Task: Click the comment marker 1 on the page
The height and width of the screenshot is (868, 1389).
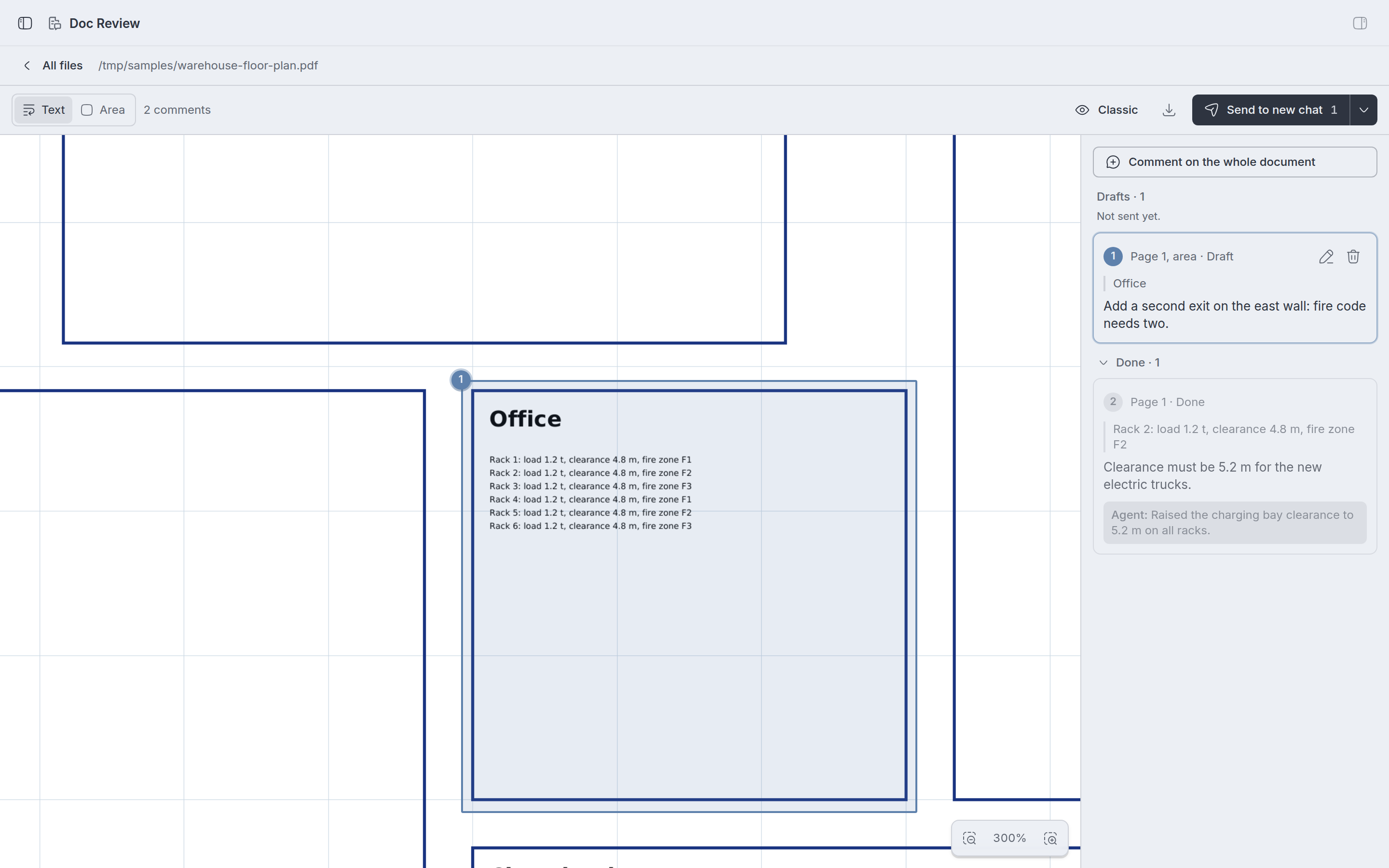Action: point(460,380)
